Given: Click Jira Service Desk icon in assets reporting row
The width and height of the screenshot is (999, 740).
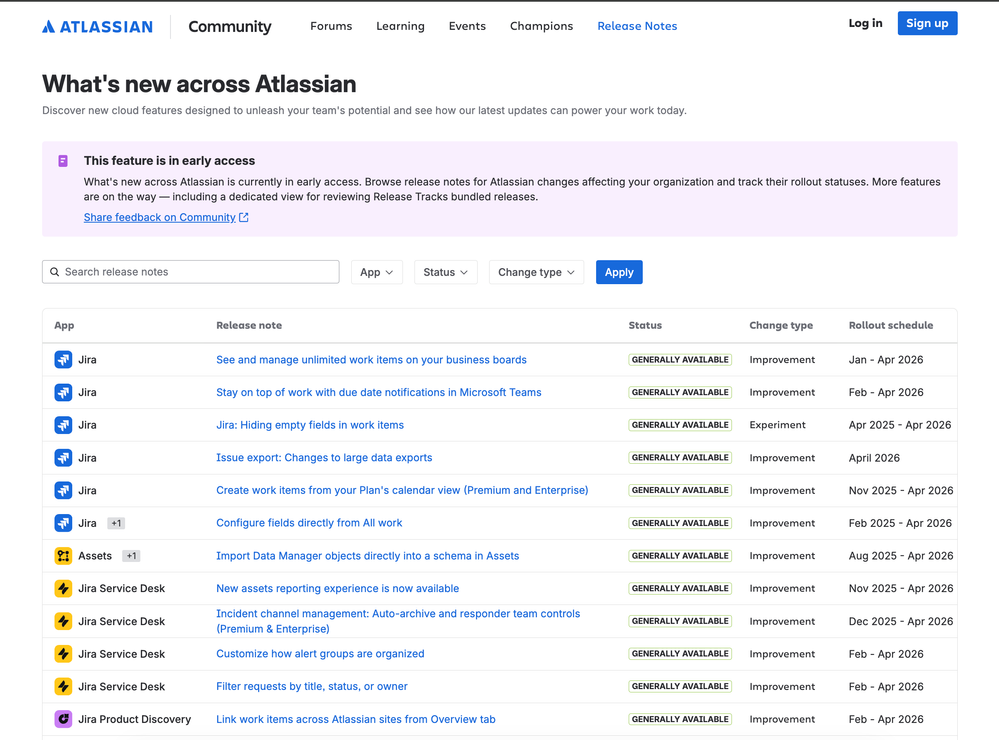Looking at the screenshot, I should pos(63,588).
